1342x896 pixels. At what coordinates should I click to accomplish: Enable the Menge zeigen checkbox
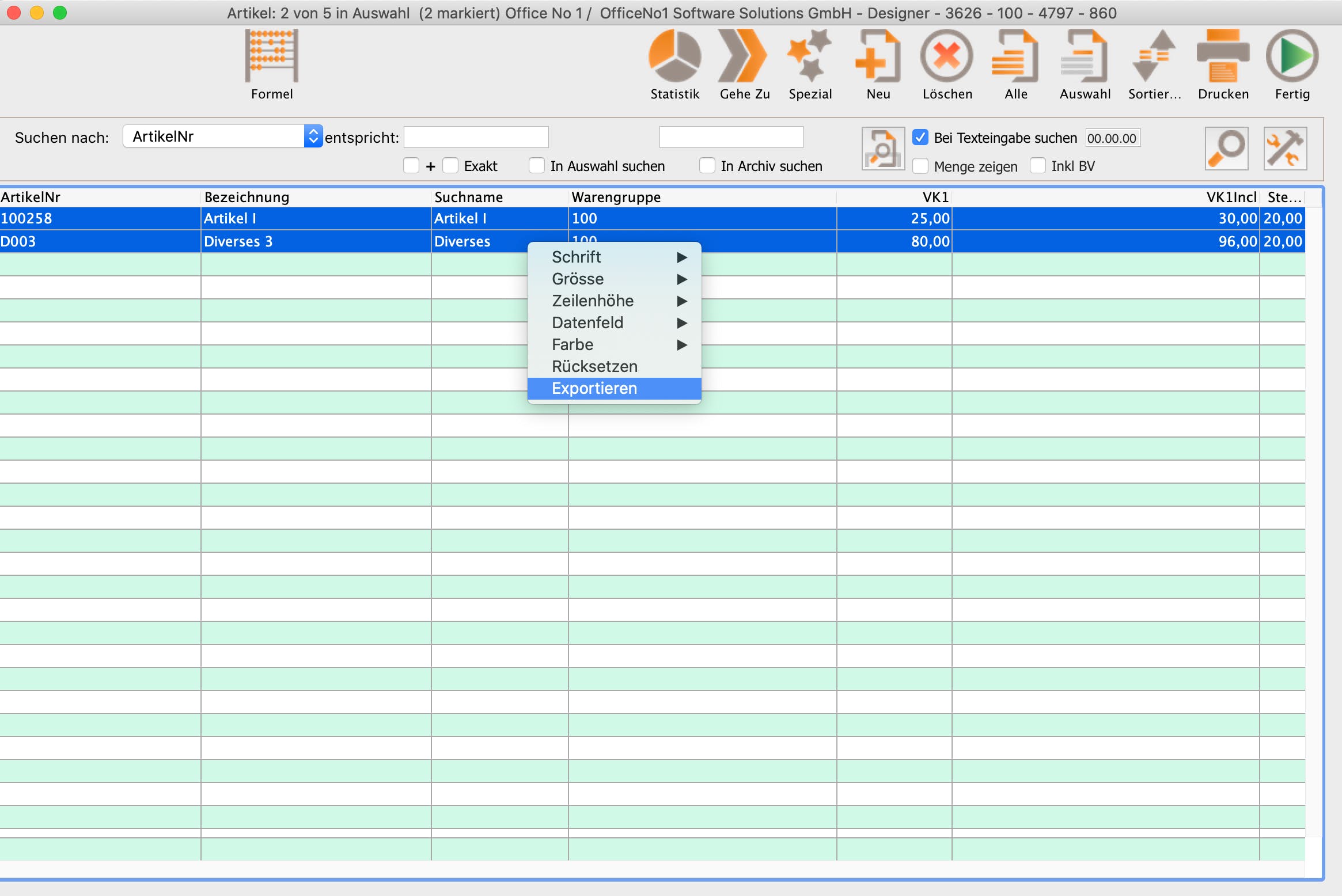click(x=920, y=166)
